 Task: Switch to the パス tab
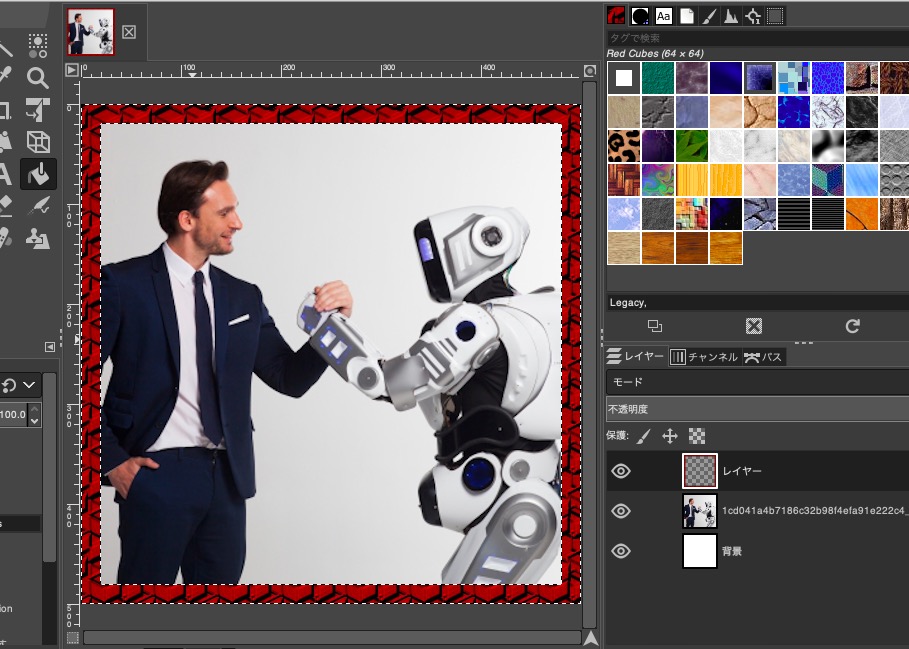coord(764,357)
